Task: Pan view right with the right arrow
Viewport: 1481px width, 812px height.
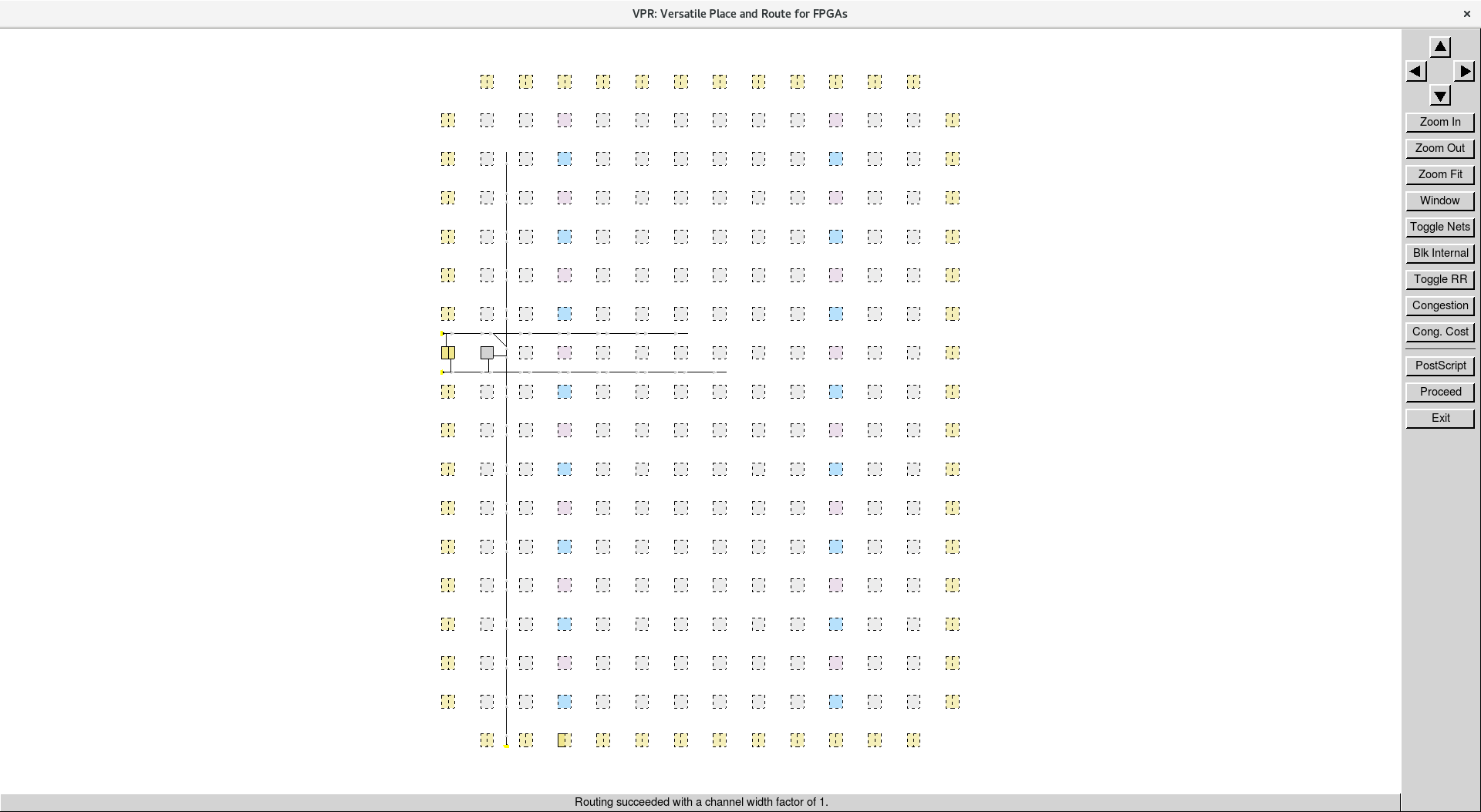Action: point(1464,72)
